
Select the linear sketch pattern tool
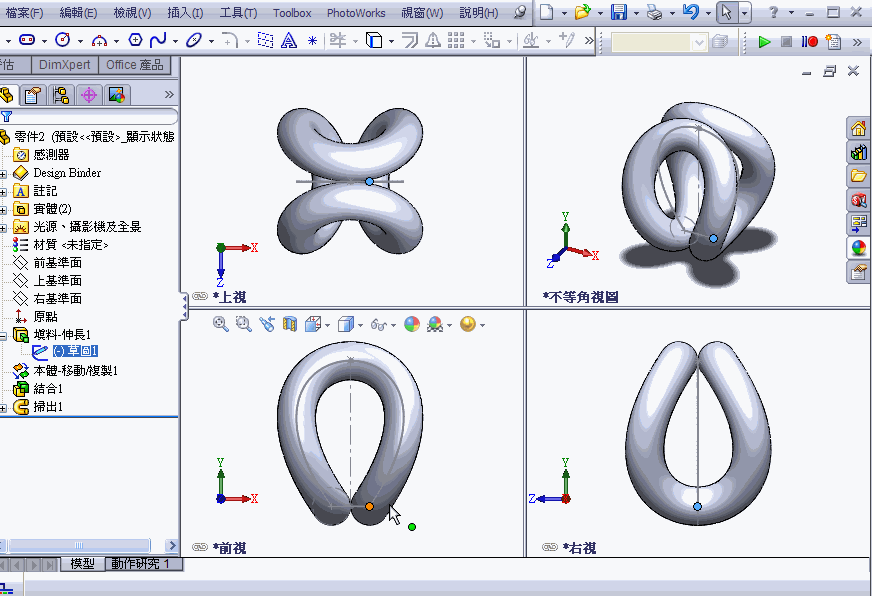point(456,40)
